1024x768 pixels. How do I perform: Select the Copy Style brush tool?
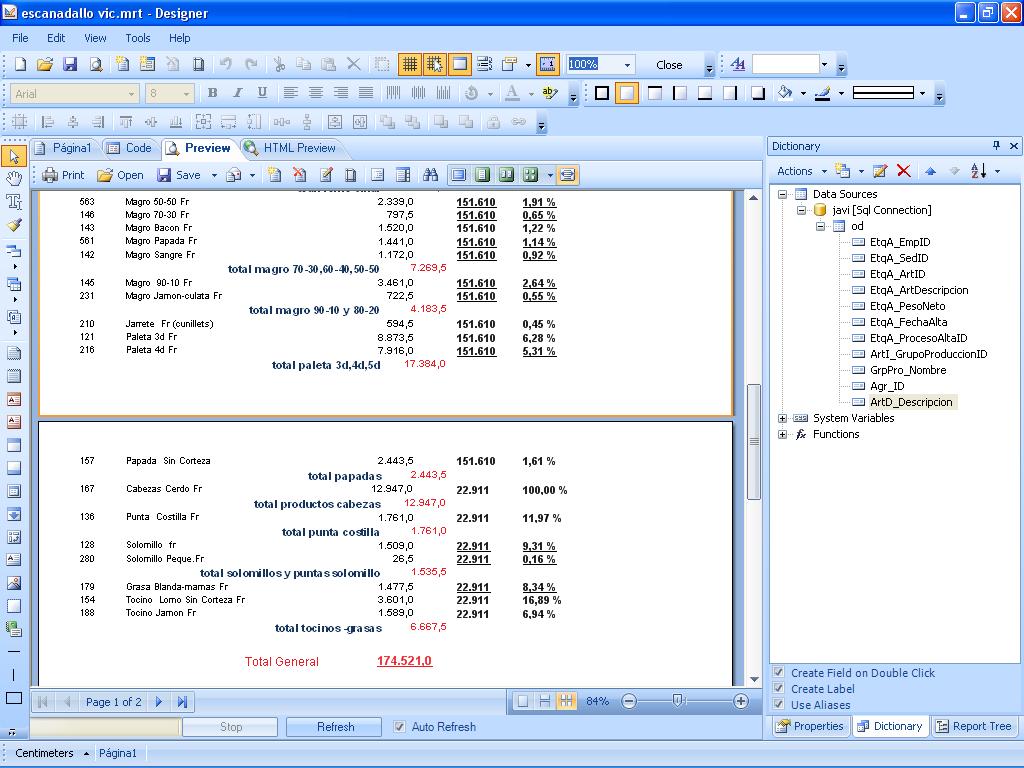coord(14,225)
